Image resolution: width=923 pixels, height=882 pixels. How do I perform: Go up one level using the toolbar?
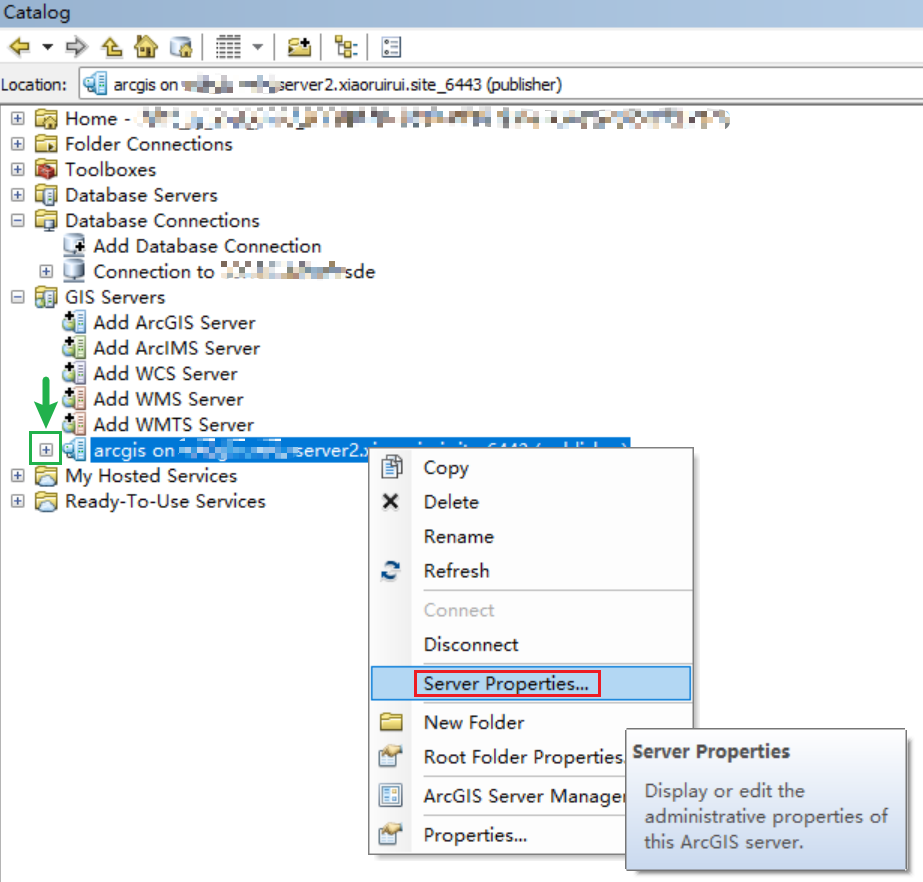click(111, 47)
